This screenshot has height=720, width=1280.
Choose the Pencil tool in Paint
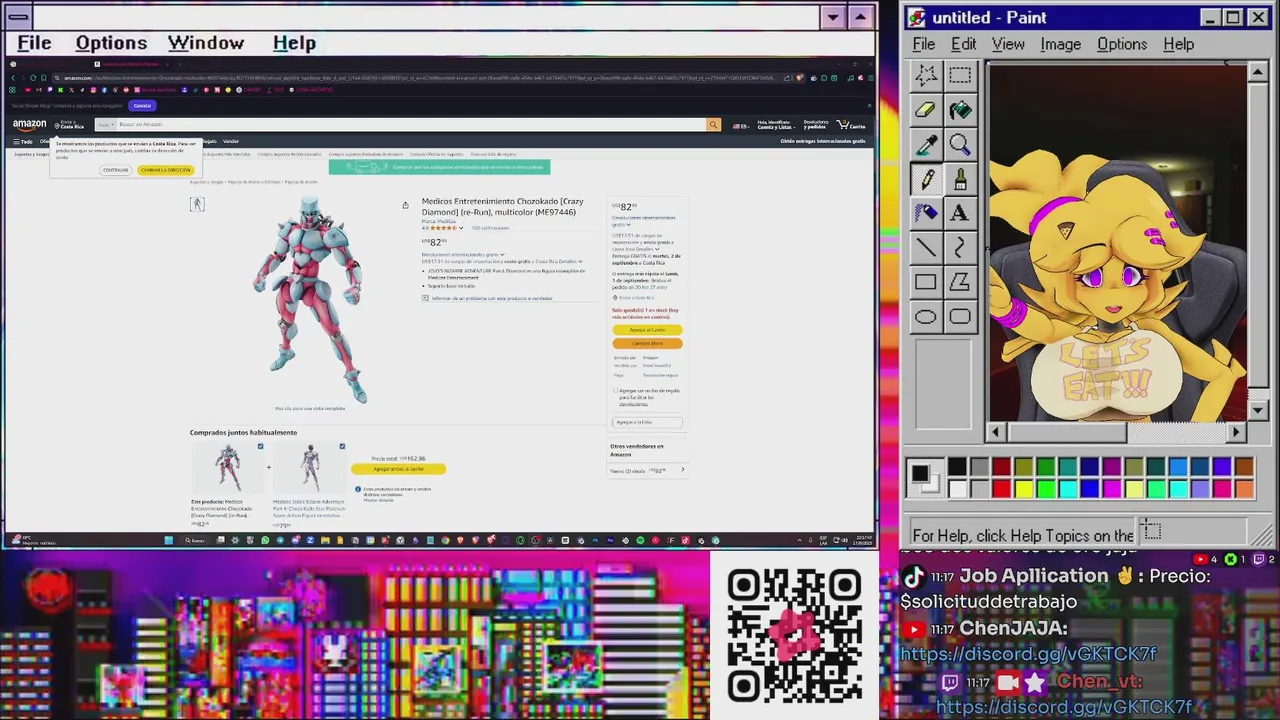(926, 179)
